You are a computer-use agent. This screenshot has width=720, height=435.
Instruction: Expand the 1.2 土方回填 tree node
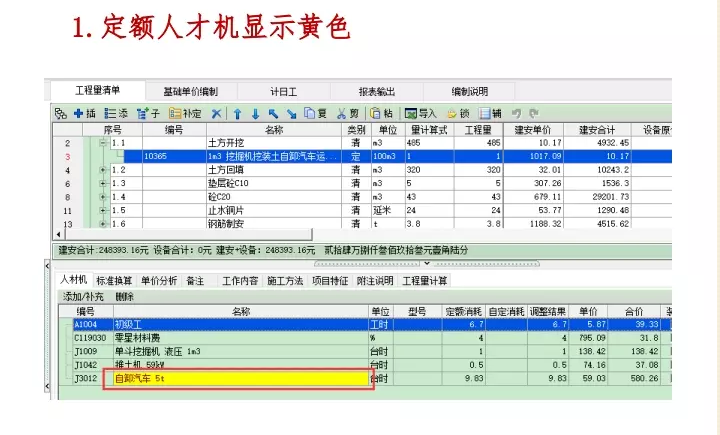coord(103,171)
